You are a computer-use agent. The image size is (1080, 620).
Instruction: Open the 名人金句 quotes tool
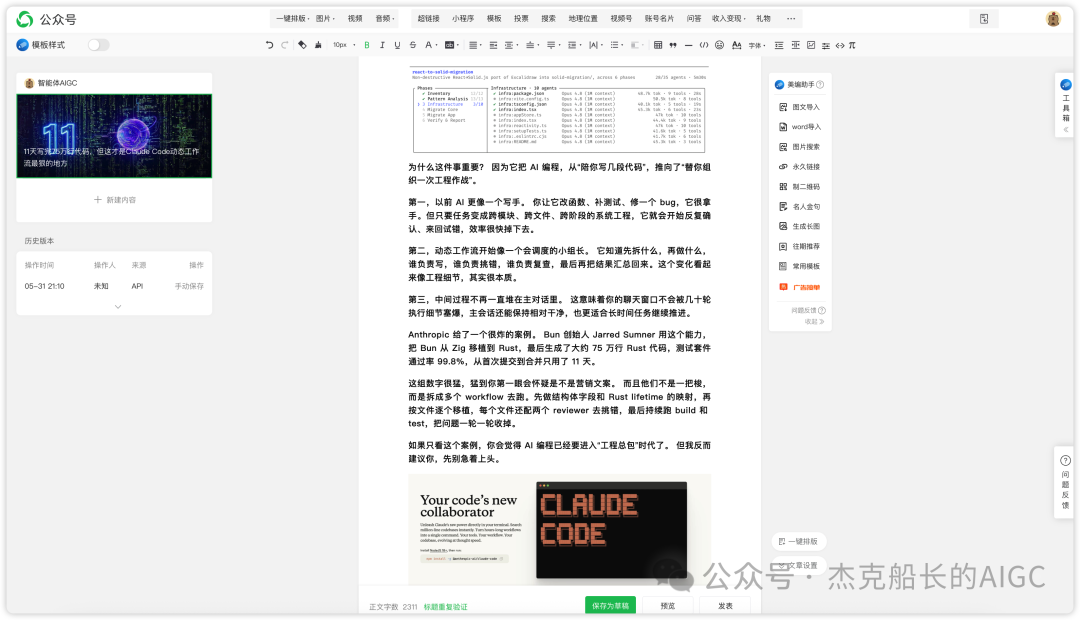click(800, 207)
